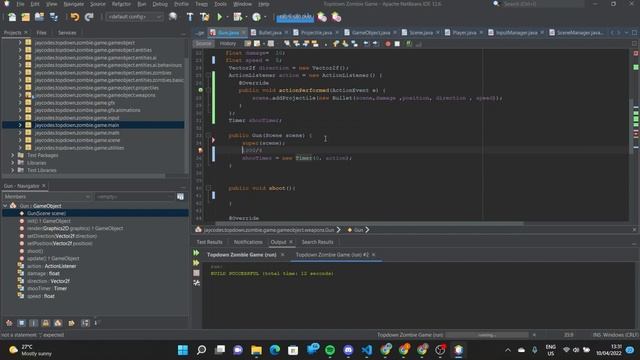Image resolution: width=640 pixels, height=360 pixels.
Task: Click the running task progress bar in status bar
Action: coord(487,335)
